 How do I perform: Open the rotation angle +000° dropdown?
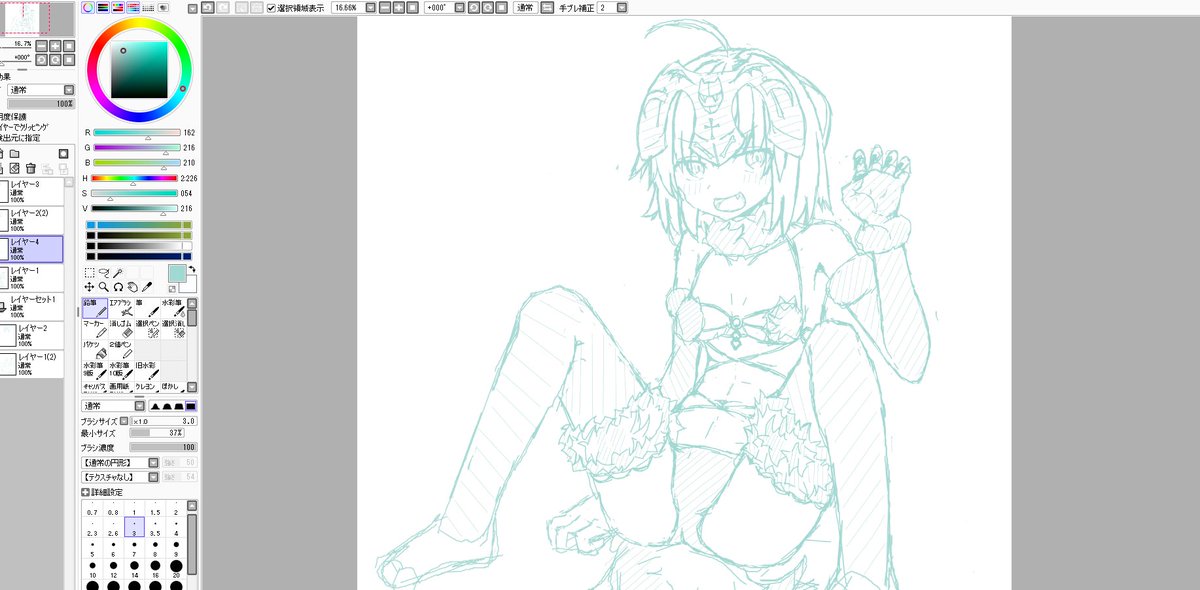[459, 7]
